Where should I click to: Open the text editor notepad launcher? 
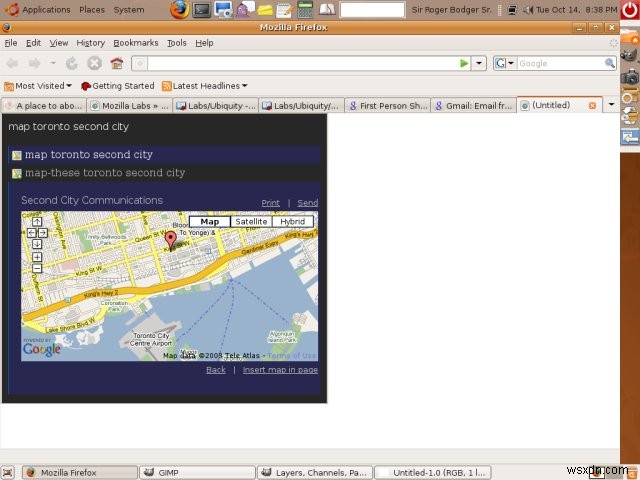tap(284, 10)
